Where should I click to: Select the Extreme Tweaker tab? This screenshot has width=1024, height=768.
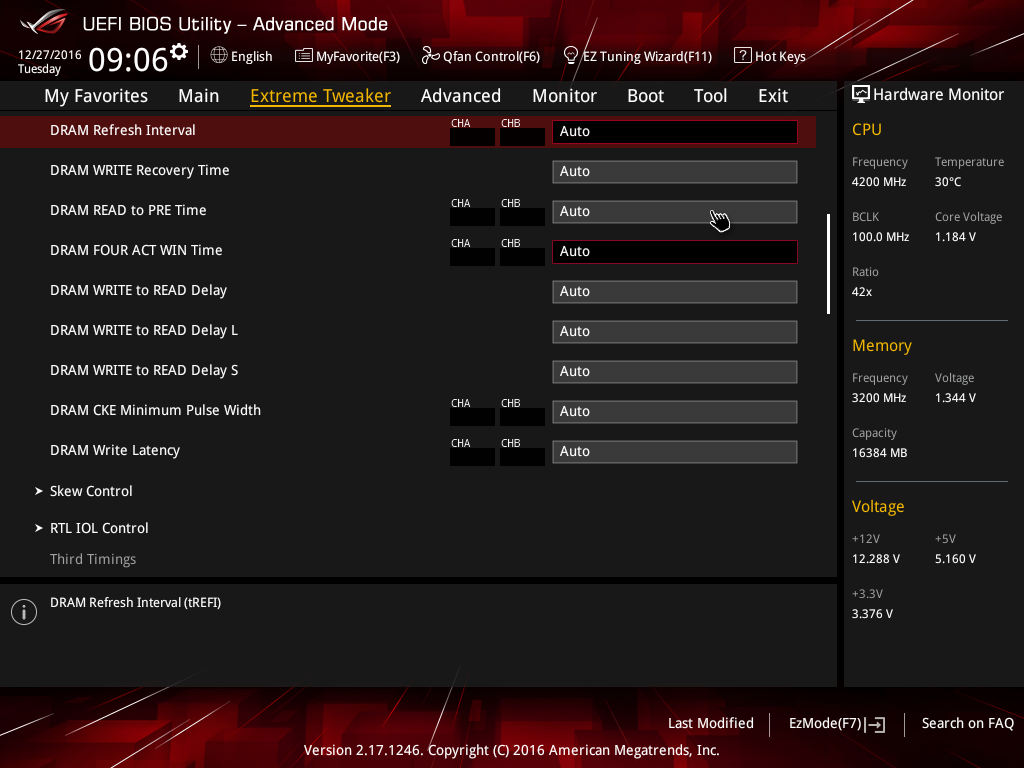(321, 96)
